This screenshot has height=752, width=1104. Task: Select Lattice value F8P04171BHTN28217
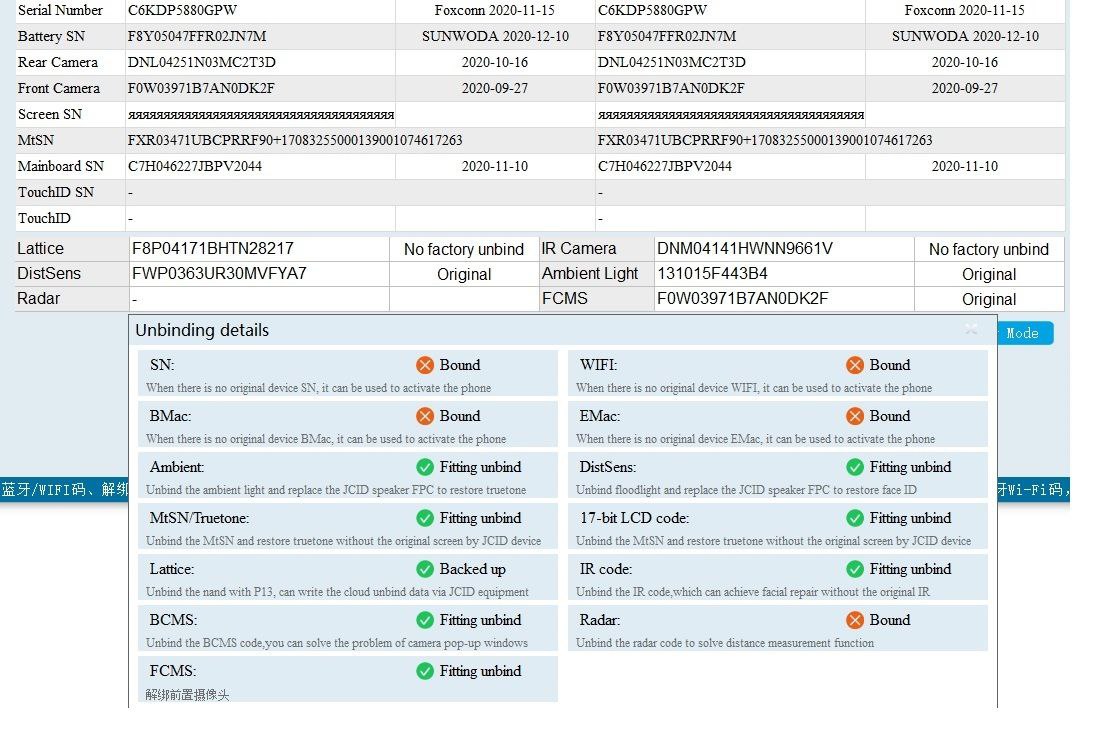[213, 249]
